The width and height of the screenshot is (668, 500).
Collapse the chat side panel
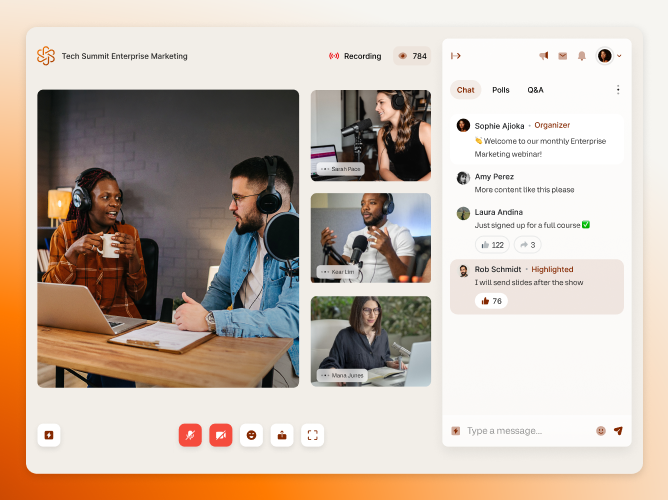456,56
